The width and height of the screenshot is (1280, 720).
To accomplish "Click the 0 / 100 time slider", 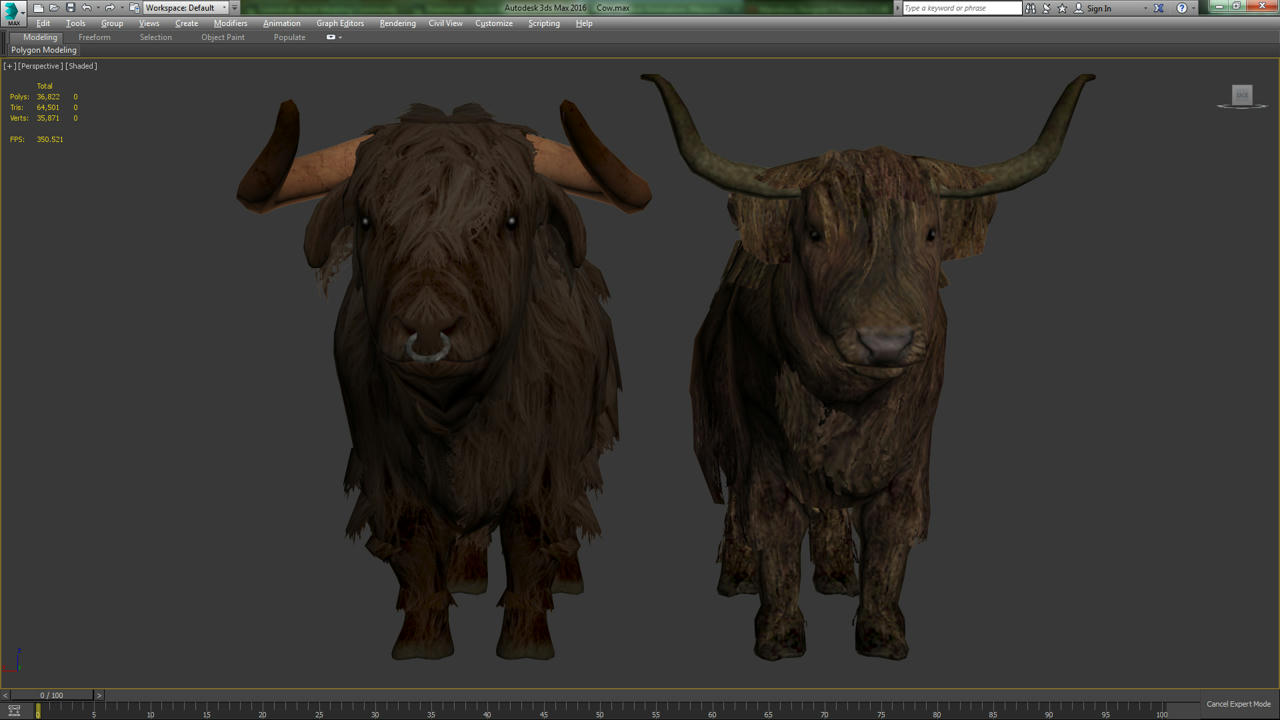I will point(52,695).
